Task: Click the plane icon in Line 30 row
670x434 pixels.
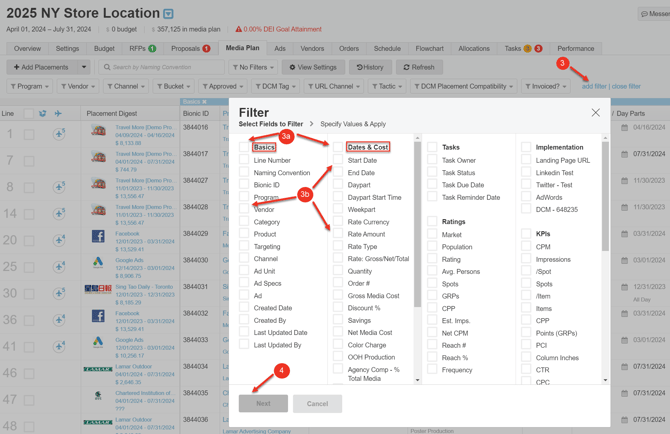Action: pos(59,293)
